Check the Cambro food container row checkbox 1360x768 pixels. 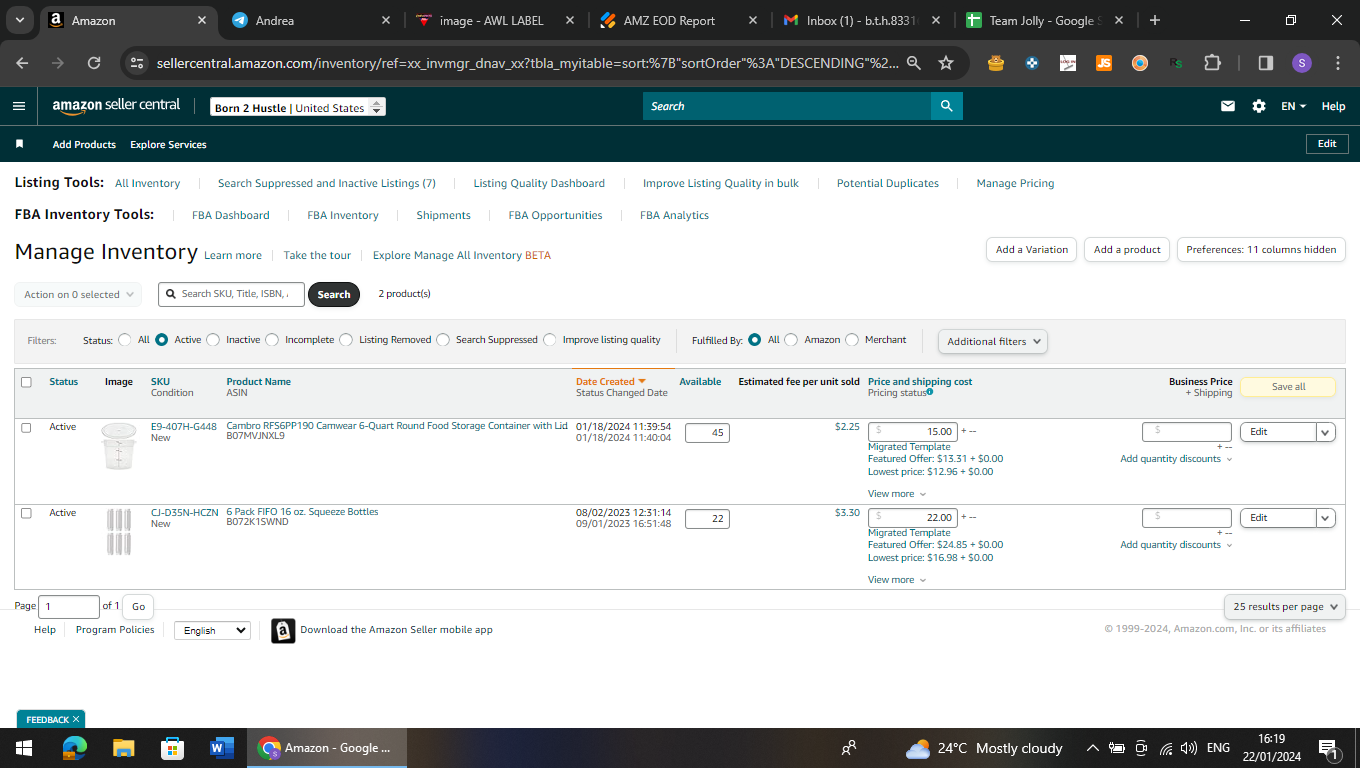[x=26, y=427]
